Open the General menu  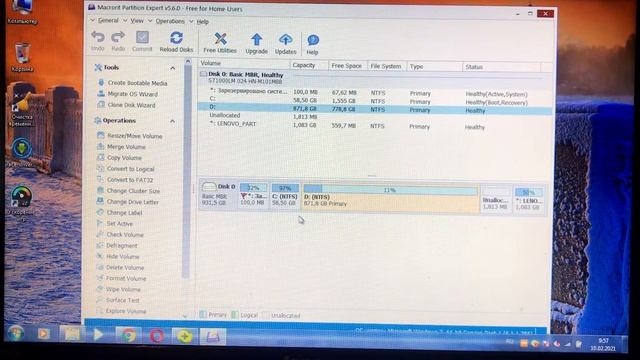click(108, 20)
